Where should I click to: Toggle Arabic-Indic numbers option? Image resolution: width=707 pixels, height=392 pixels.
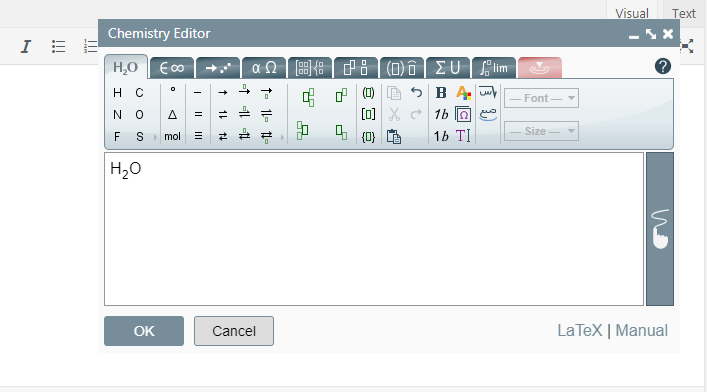(488, 115)
